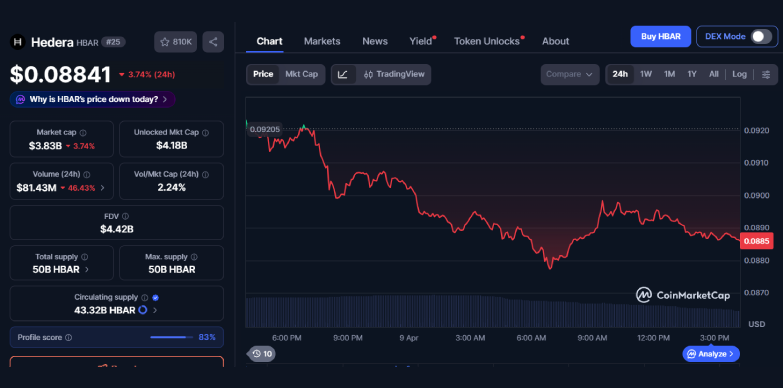The height and width of the screenshot is (388, 783).
Task: Open the News tab
Action: 375,41
